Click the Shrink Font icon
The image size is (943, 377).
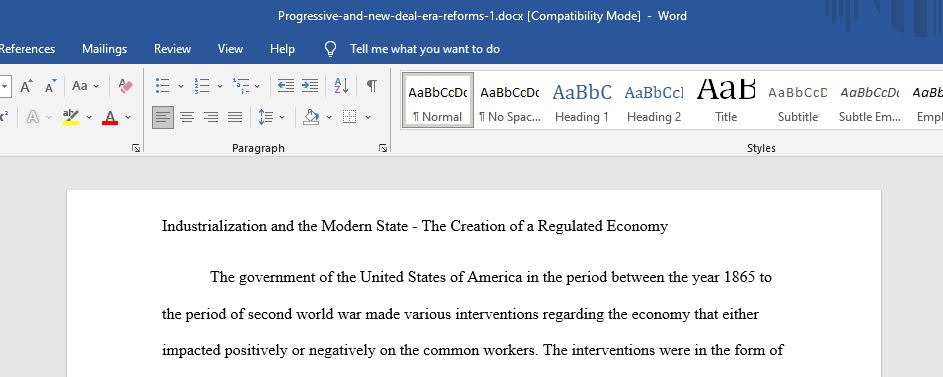51,86
